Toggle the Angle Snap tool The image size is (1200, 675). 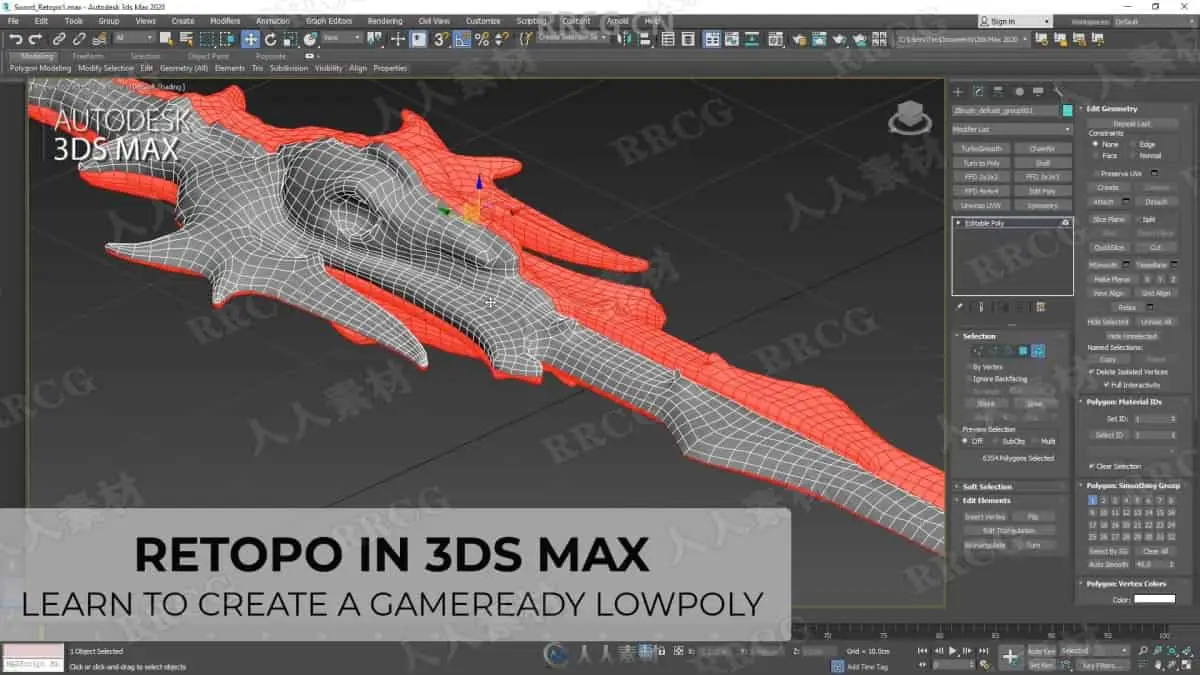(x=462, y=39)
